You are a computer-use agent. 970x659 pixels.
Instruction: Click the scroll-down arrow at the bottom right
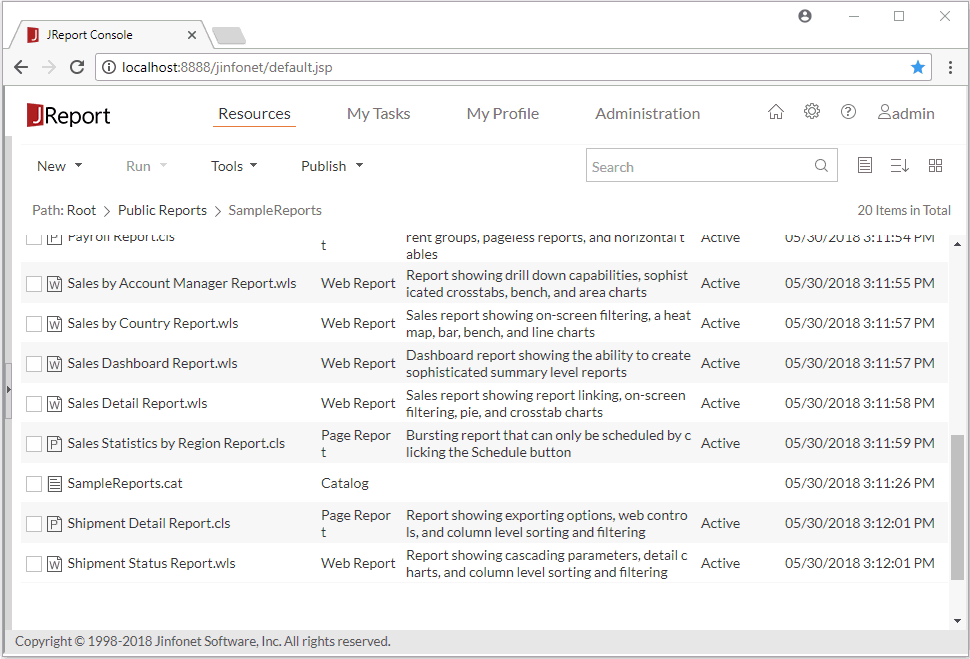click(957, 621)
